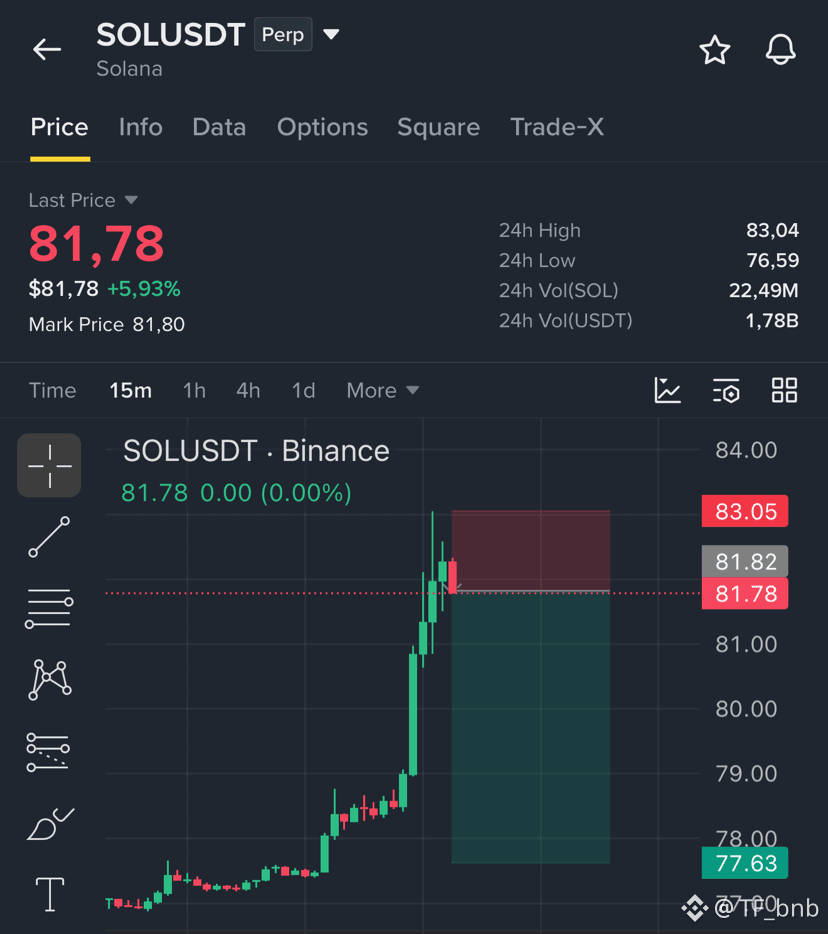Select the crosshair cursor tool
The width and height of the screenshot is (828, 934).
[49, 465]
